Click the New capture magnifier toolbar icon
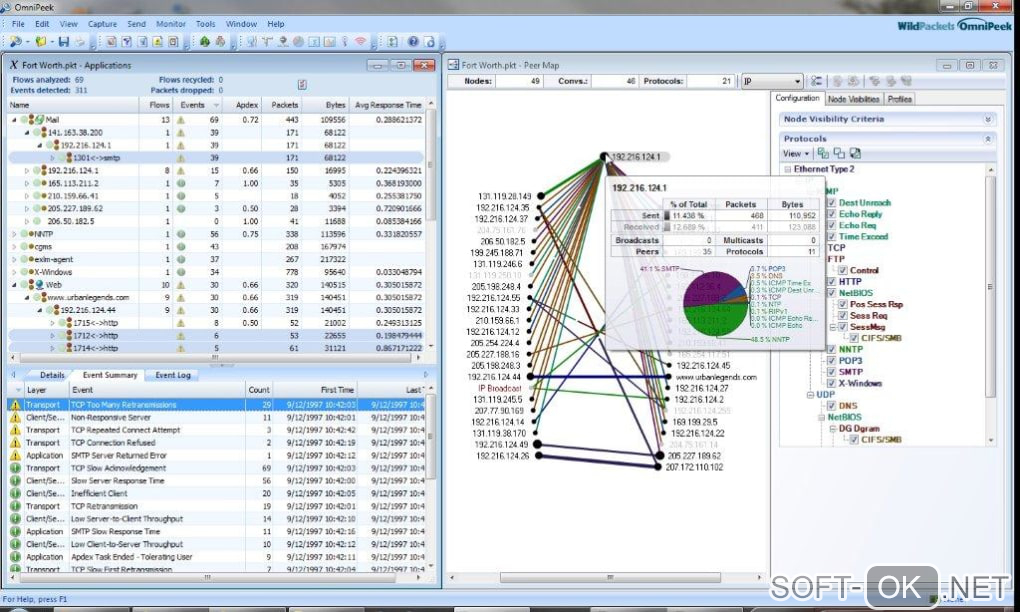 point(16,42)
